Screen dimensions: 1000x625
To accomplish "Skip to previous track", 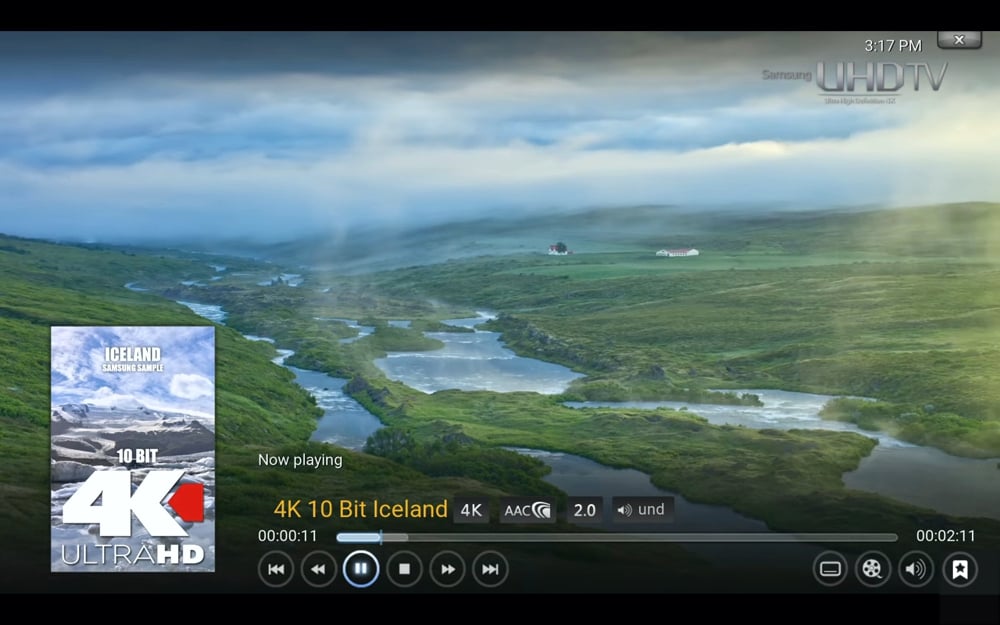I will coord(276,569).
